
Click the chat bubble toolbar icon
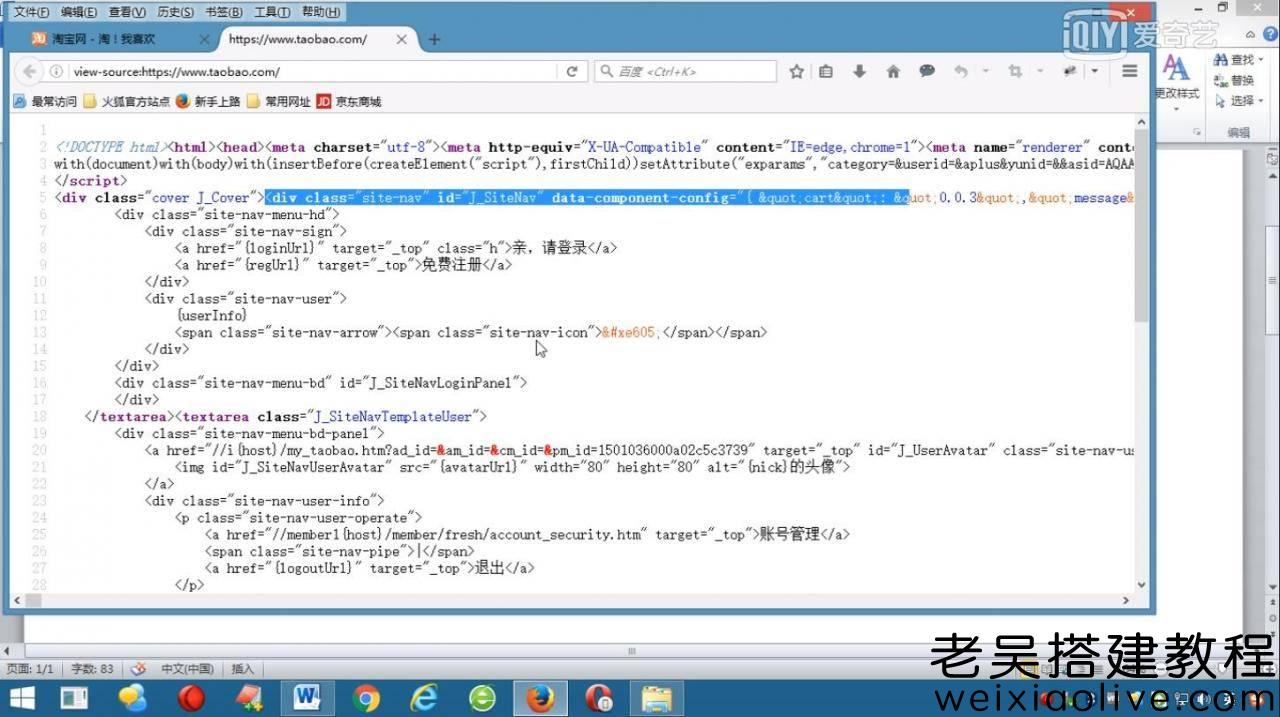click(x=927, y=72)
